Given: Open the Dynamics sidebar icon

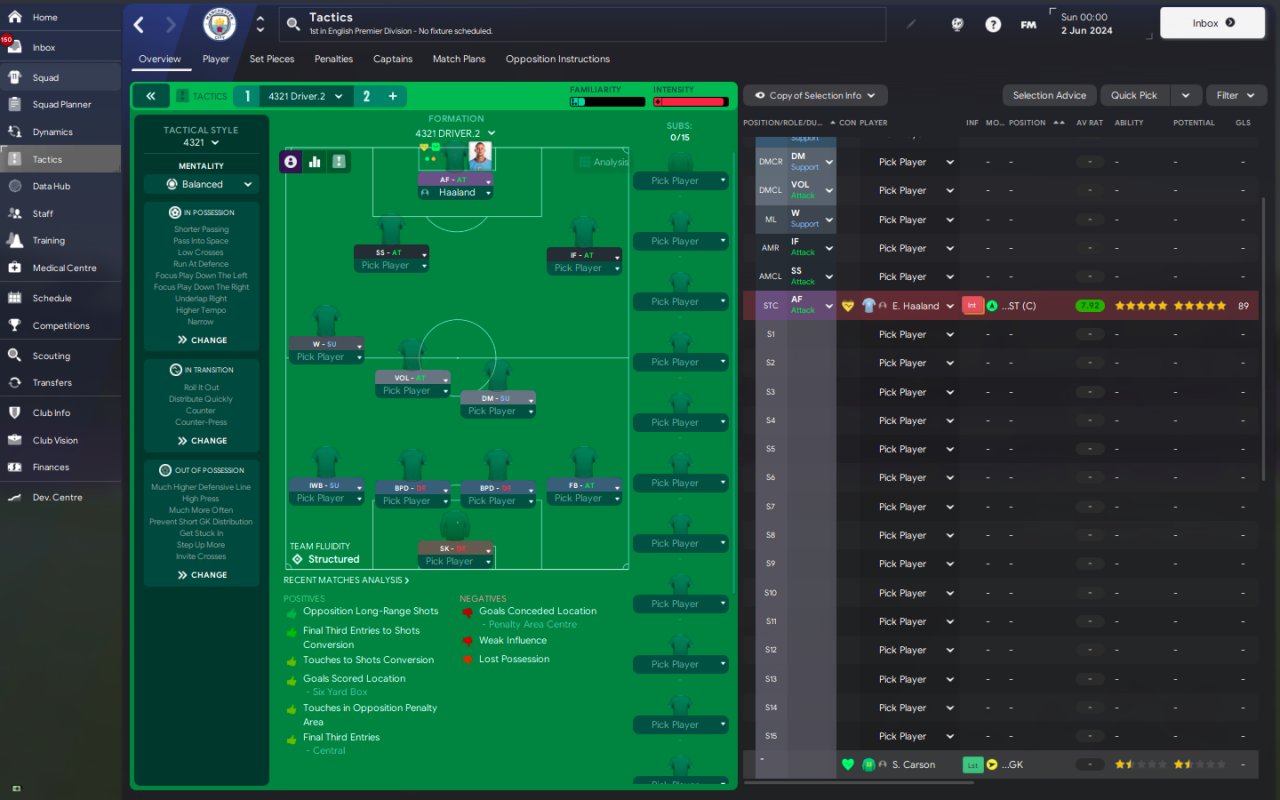Looking at the screenshot, I should [x=14, y=131].
